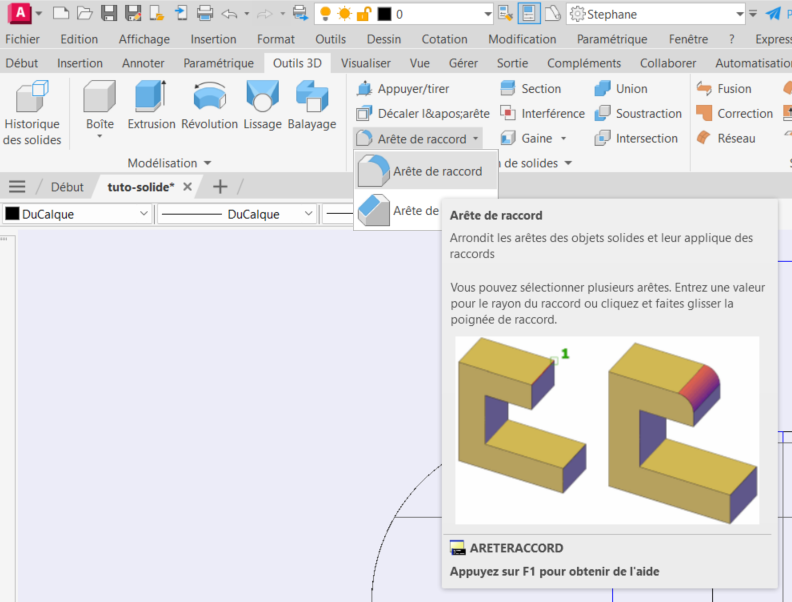Switch to the Visualiser ribbon tab

pos(365,63)
